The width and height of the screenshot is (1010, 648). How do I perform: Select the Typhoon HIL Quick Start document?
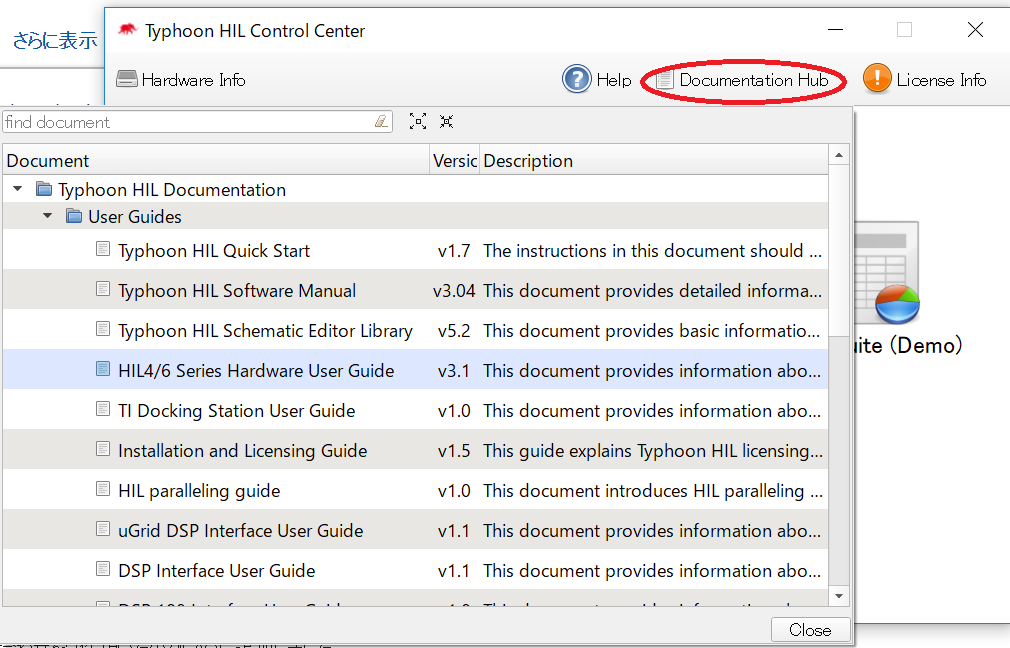pyautogui.click(x=214, y=251)
